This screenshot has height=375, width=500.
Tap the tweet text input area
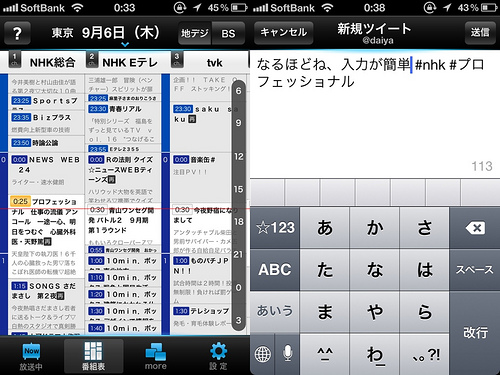375,114
